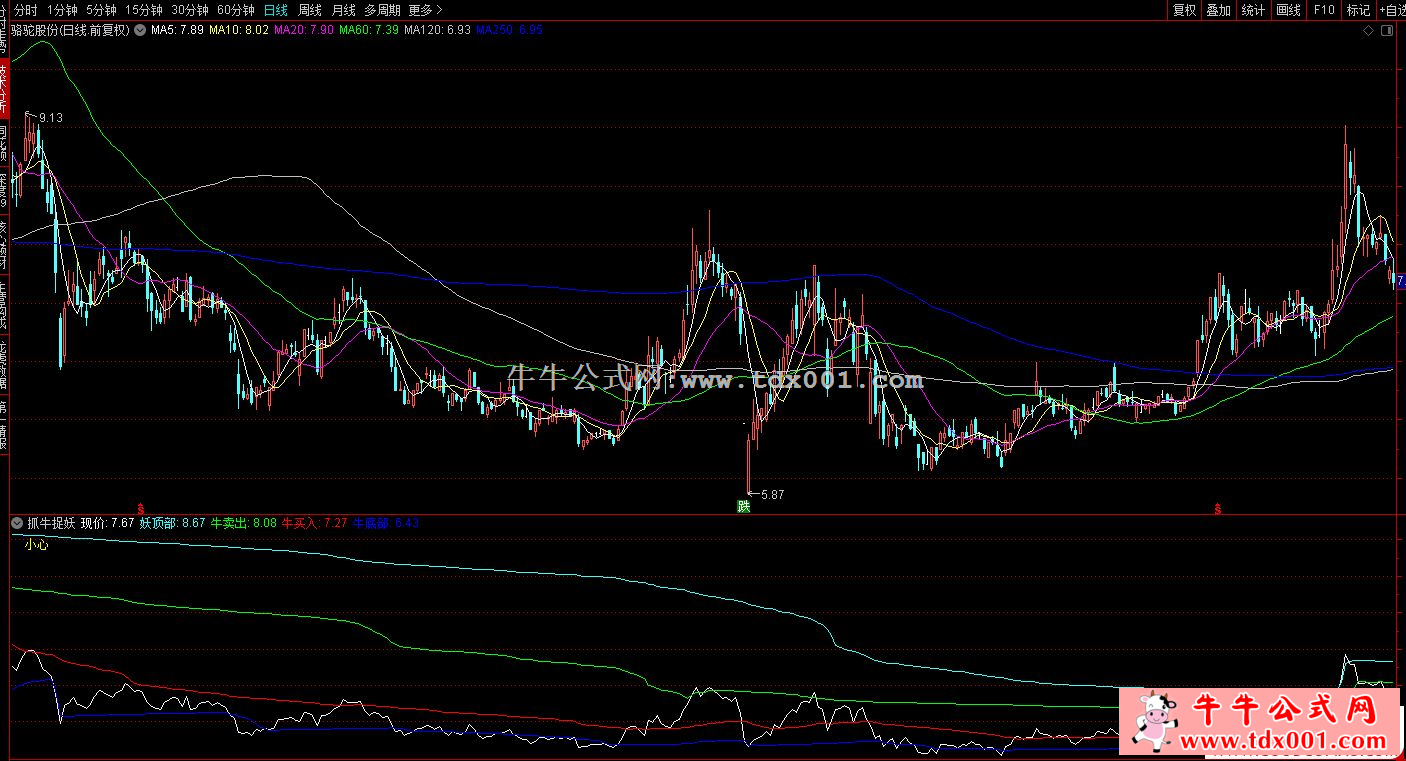Switch to 分时 chart view
This screenshot has width=1406, height=761.
[25, 10]
